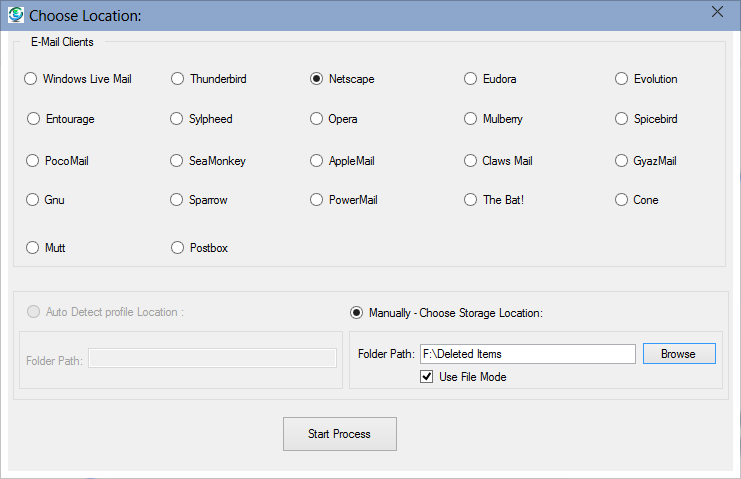Choose the Opera mail client option
The image size is (741, 479).
tap(317, 119)
